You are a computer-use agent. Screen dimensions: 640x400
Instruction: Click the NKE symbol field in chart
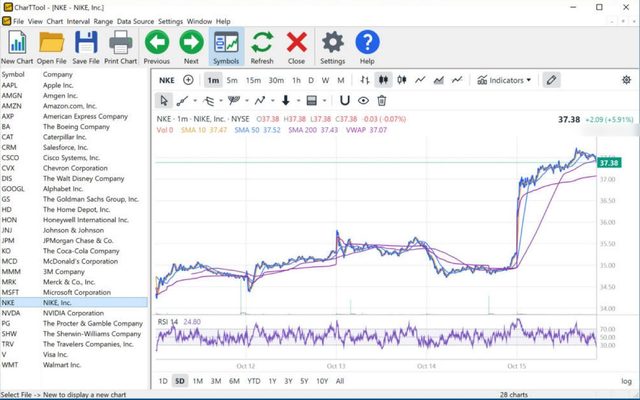(x=167, y=80)
